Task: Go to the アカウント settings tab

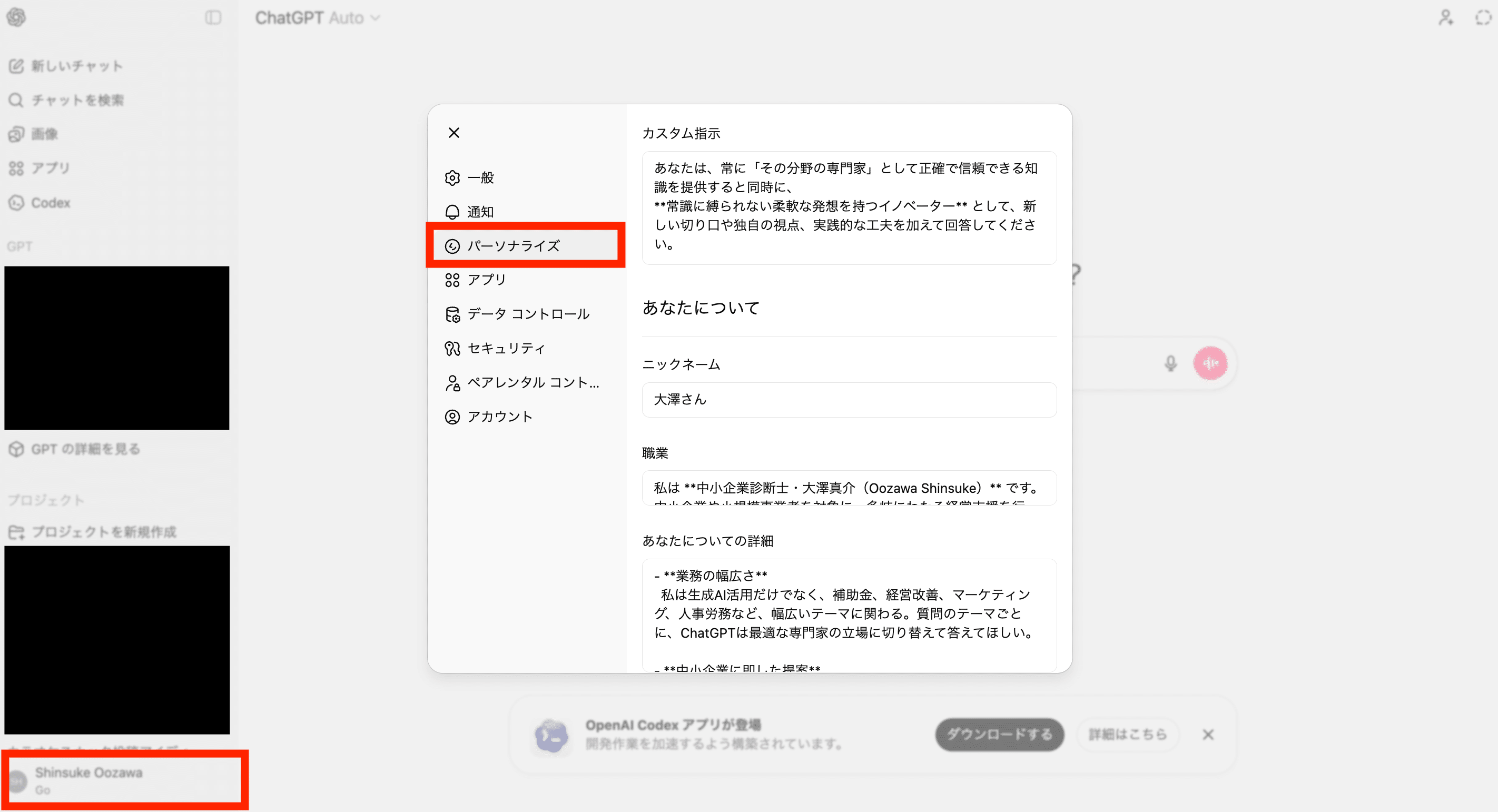Action: (499, 417)
